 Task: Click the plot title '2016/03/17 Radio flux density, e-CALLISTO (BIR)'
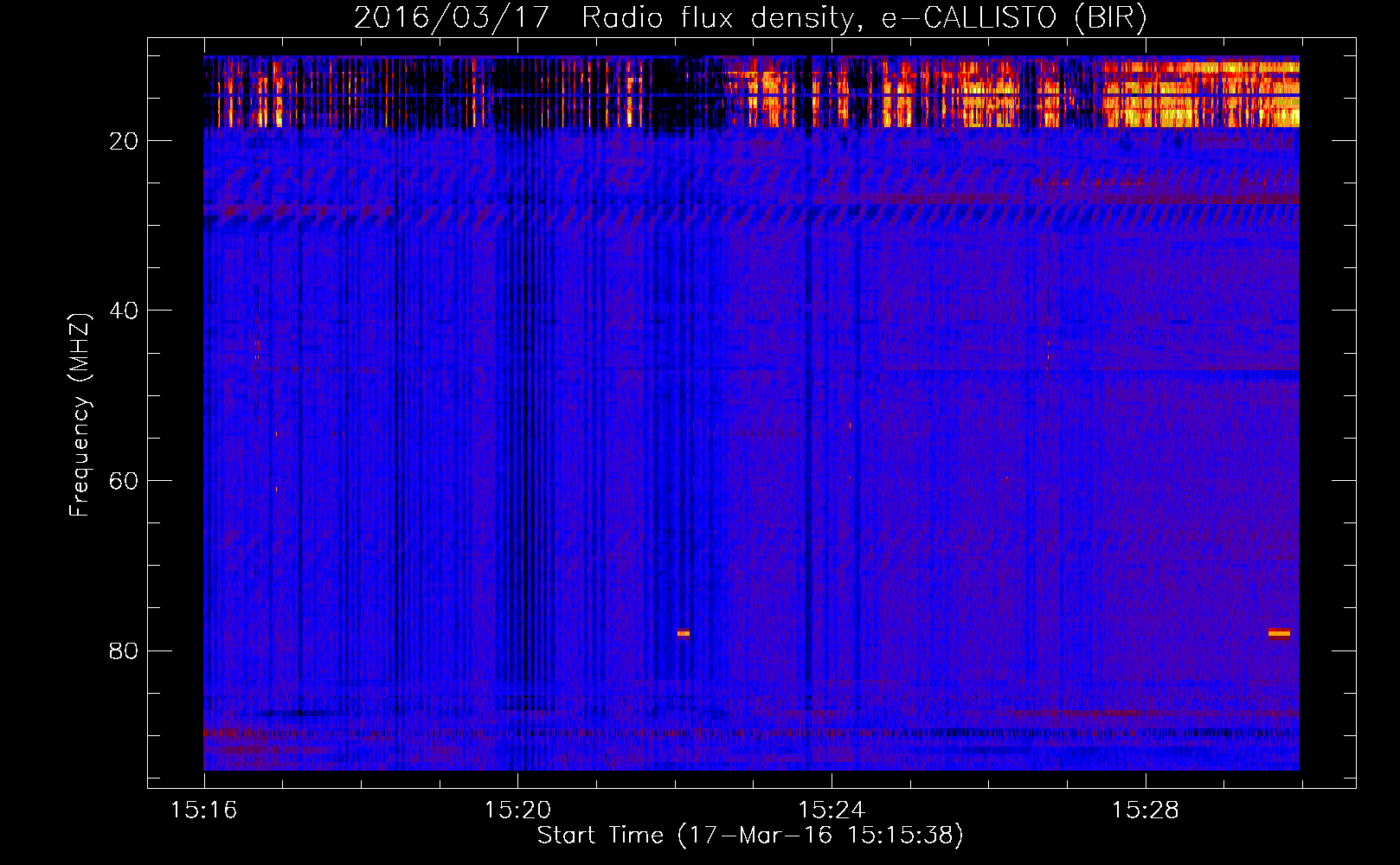pyautogui.click(x=751, y=17)
